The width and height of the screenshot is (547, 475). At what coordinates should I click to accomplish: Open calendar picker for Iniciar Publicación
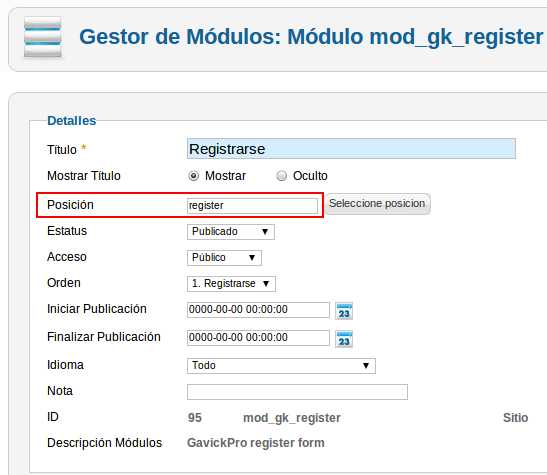pos(344,311)
